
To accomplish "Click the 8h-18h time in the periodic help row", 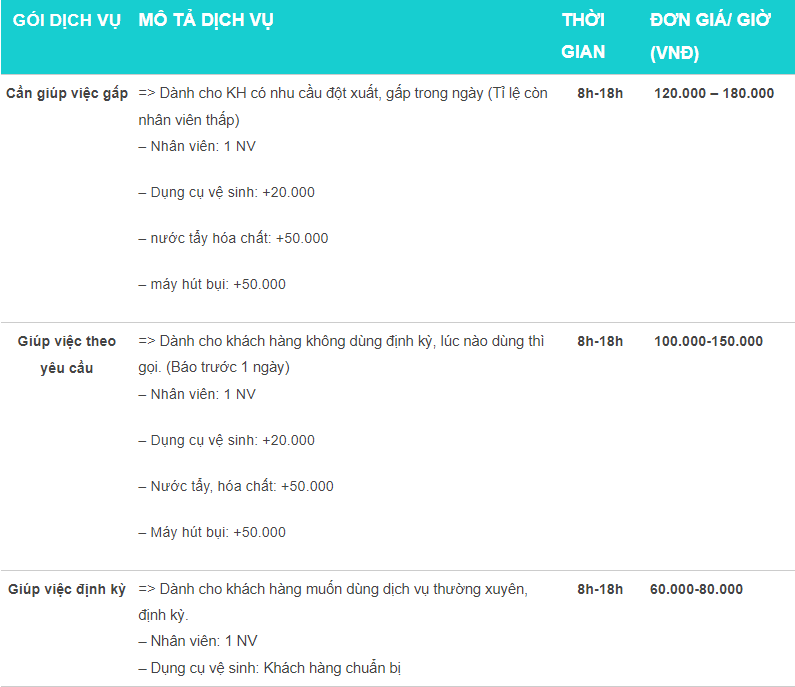I will (600, 589).
